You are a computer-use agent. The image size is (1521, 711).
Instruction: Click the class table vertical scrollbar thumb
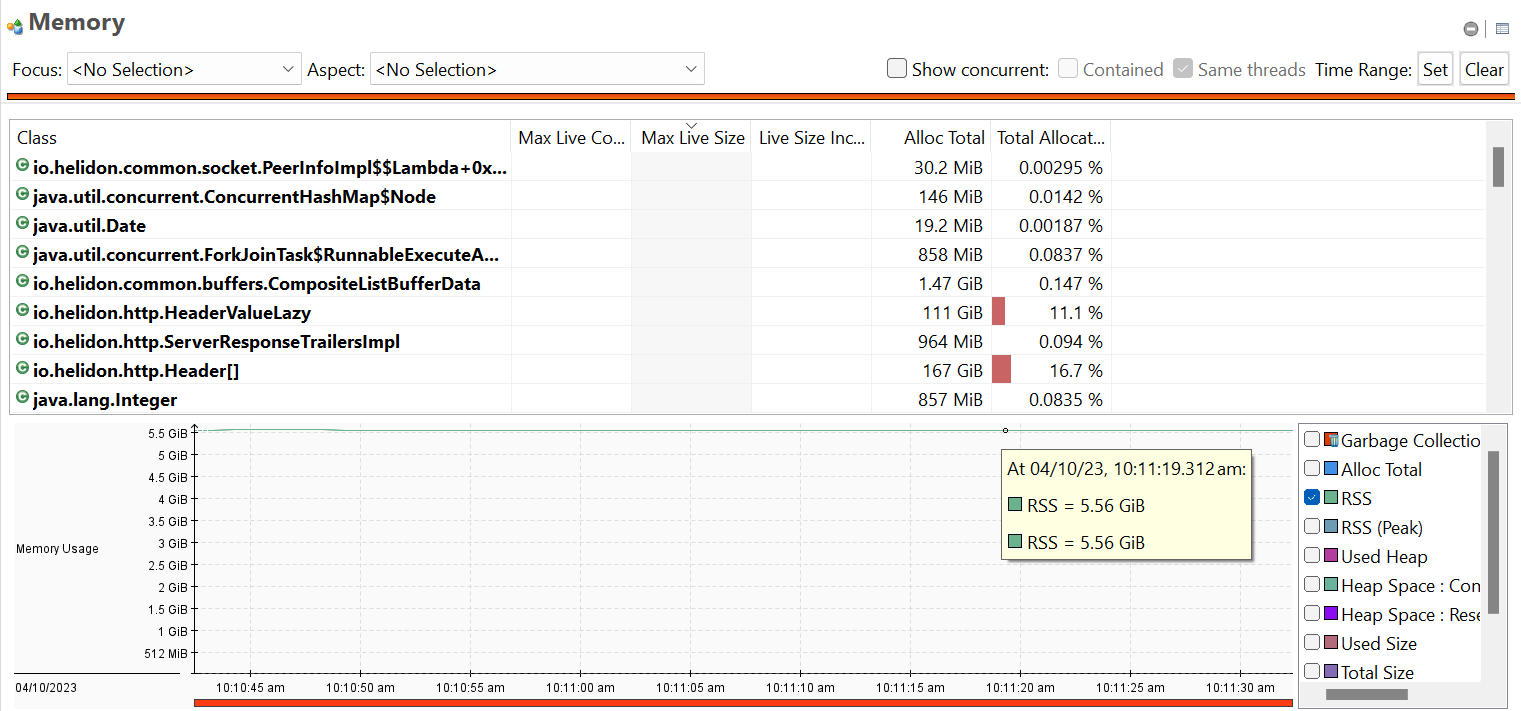point(1498,166)
